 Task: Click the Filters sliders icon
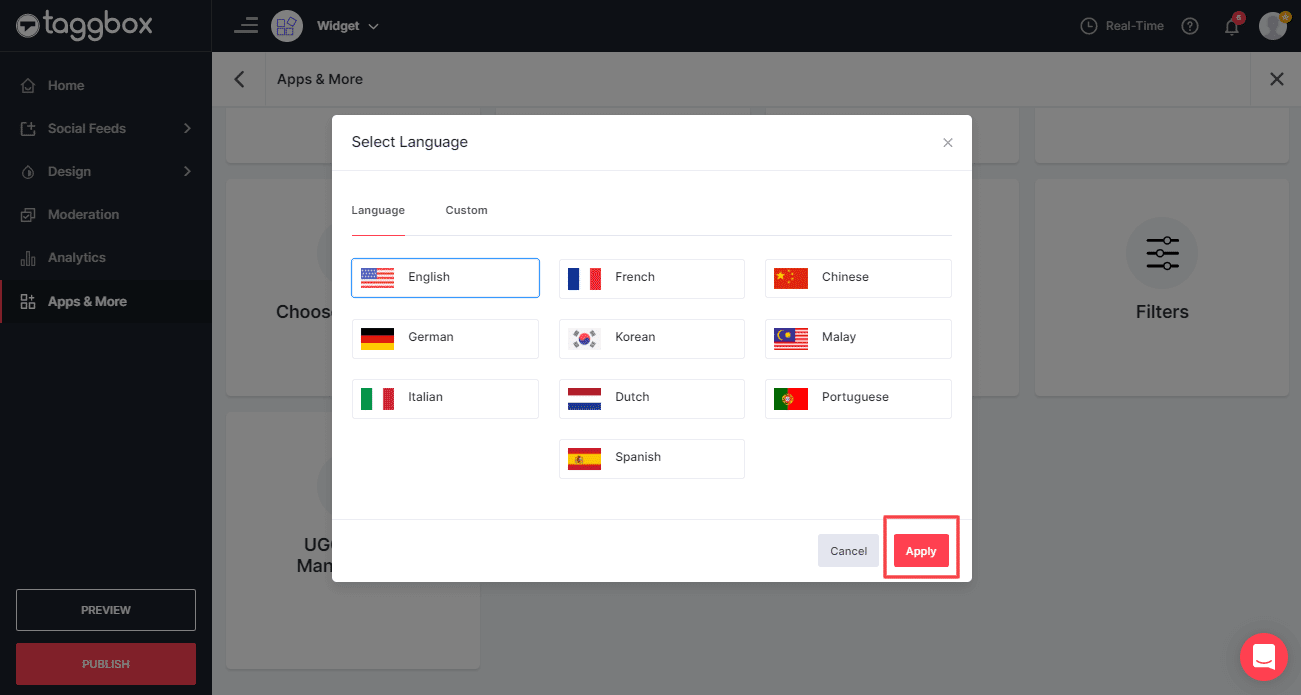point(1162,253)
